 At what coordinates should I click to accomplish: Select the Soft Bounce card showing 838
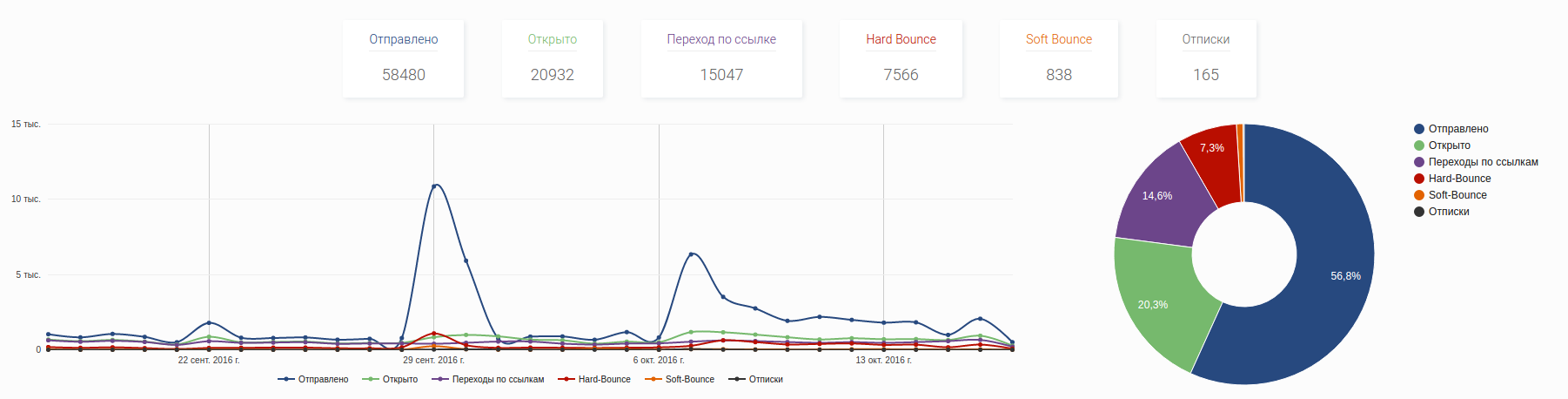pos(1058,58)
